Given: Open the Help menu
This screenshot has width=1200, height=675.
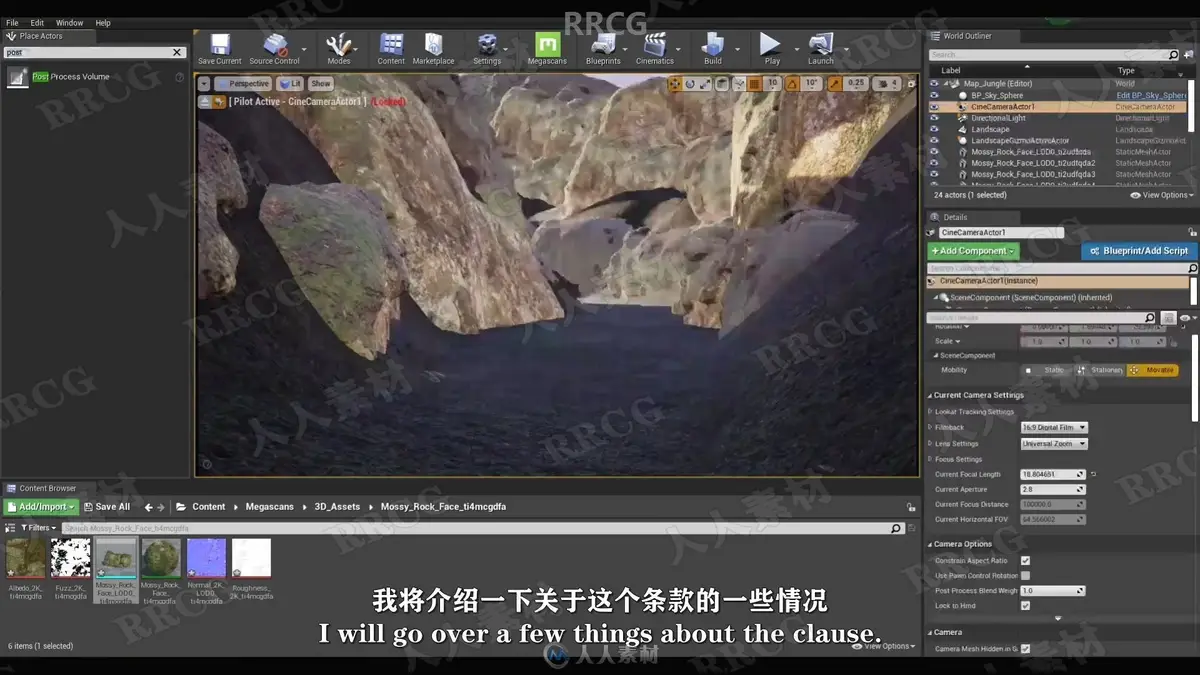Looking at the screenshot, I should click(x=103, y=22).
